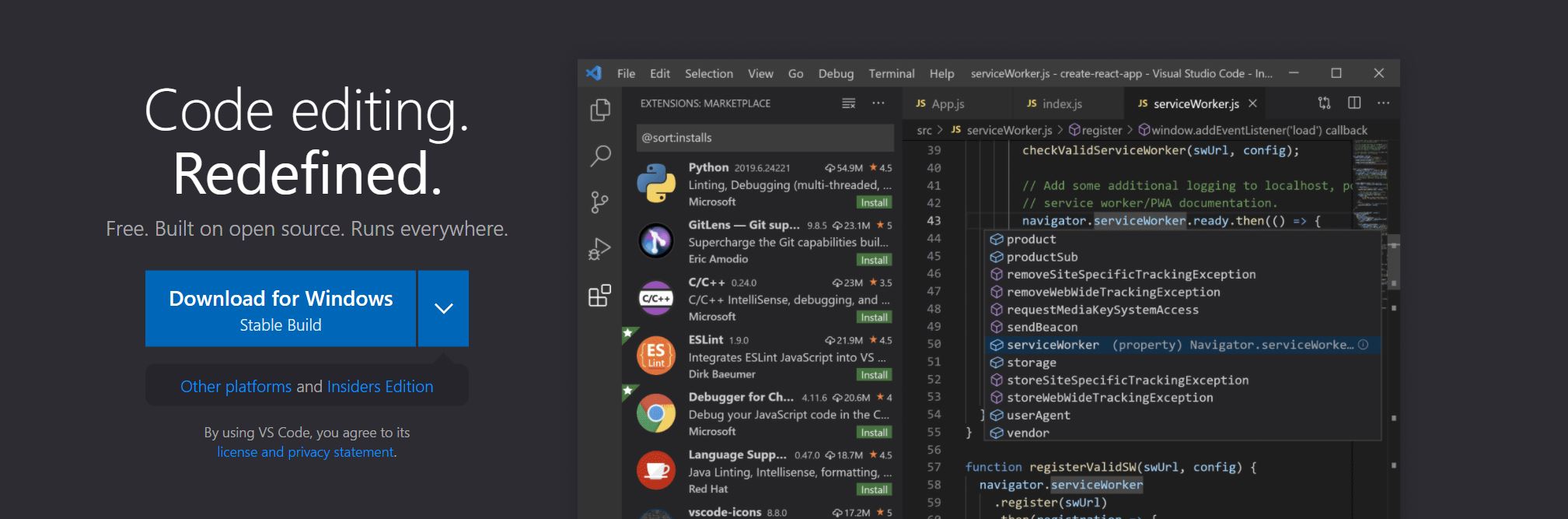Switch to the index.js tab
Screen dimensions: 1568x519
[x=1069, y=103]
